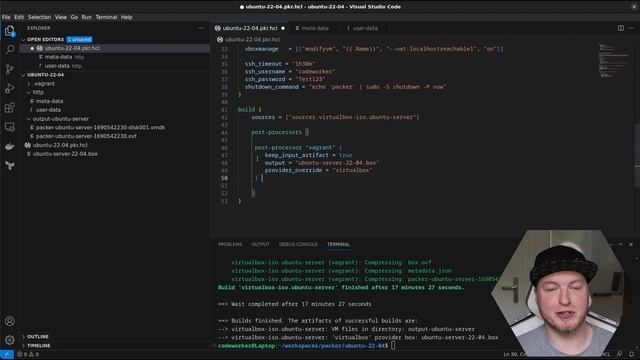Open the Explorer view in activity bar
The image size is (640, 360).
click(9, 31)
